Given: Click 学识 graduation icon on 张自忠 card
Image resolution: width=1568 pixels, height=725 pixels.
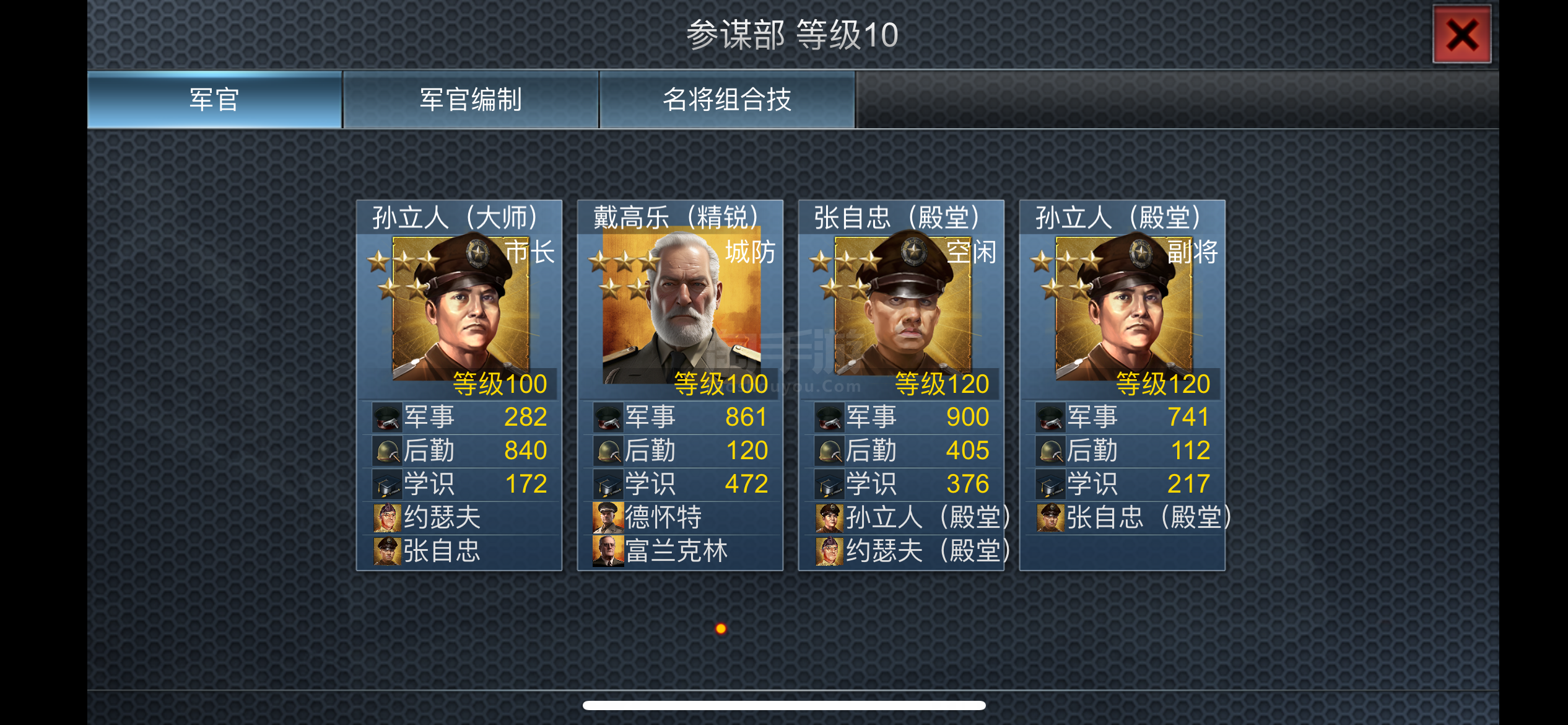Looking at the screenshot, I should pyautogui.click(x=829, y=485).
